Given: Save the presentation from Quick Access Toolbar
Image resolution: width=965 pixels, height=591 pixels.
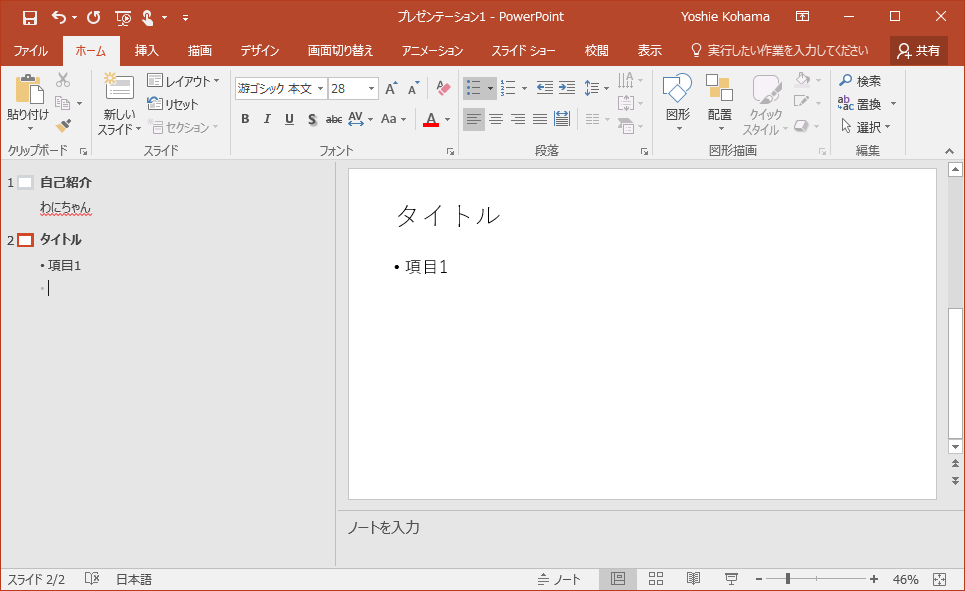Looking at the screenshot, I should click(x=29, y=17).
